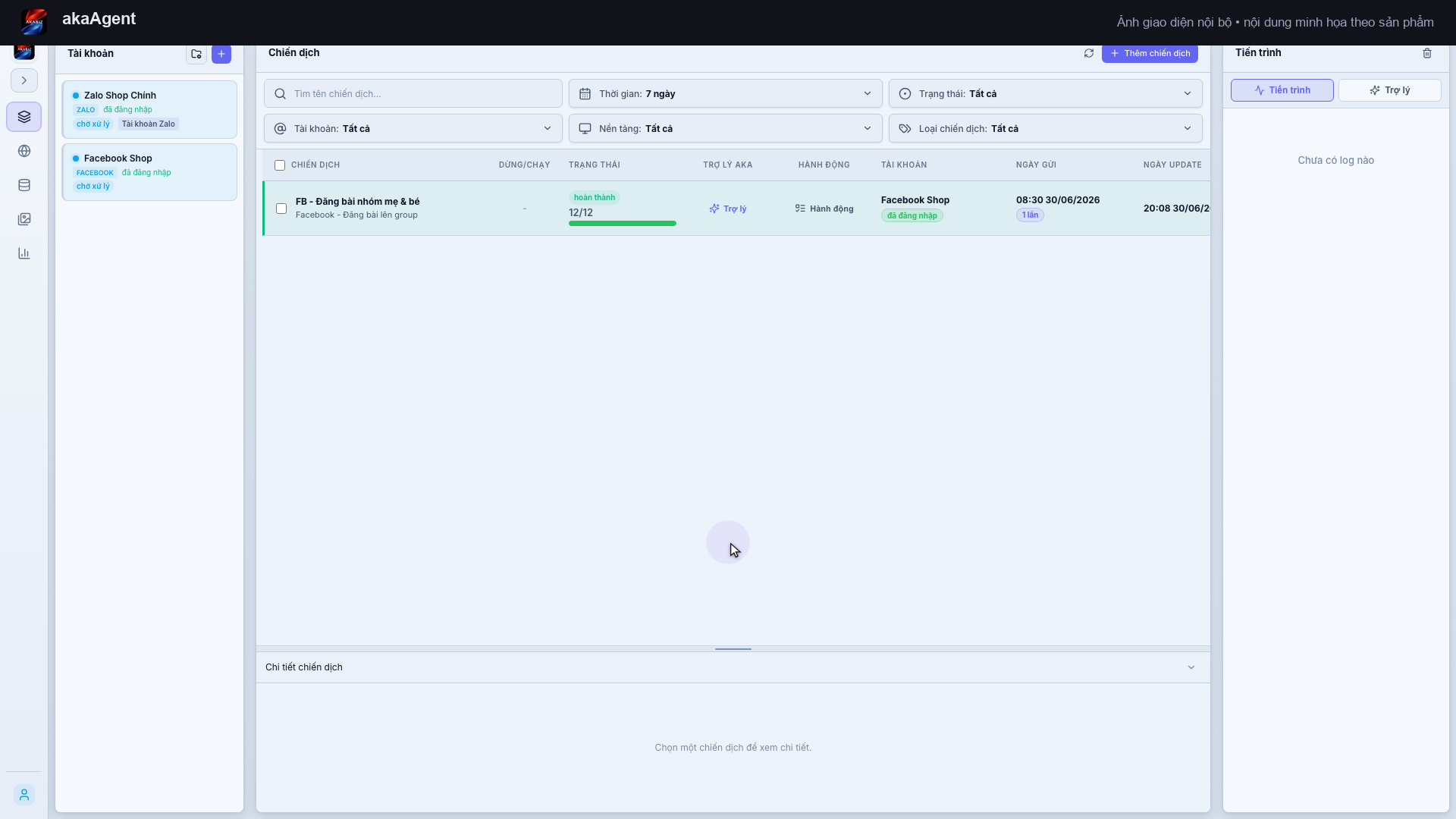The width and height of the screenshot is (1456, 819).
Task: Open the media gallery icon in sidebar
Action: (24, 219)
